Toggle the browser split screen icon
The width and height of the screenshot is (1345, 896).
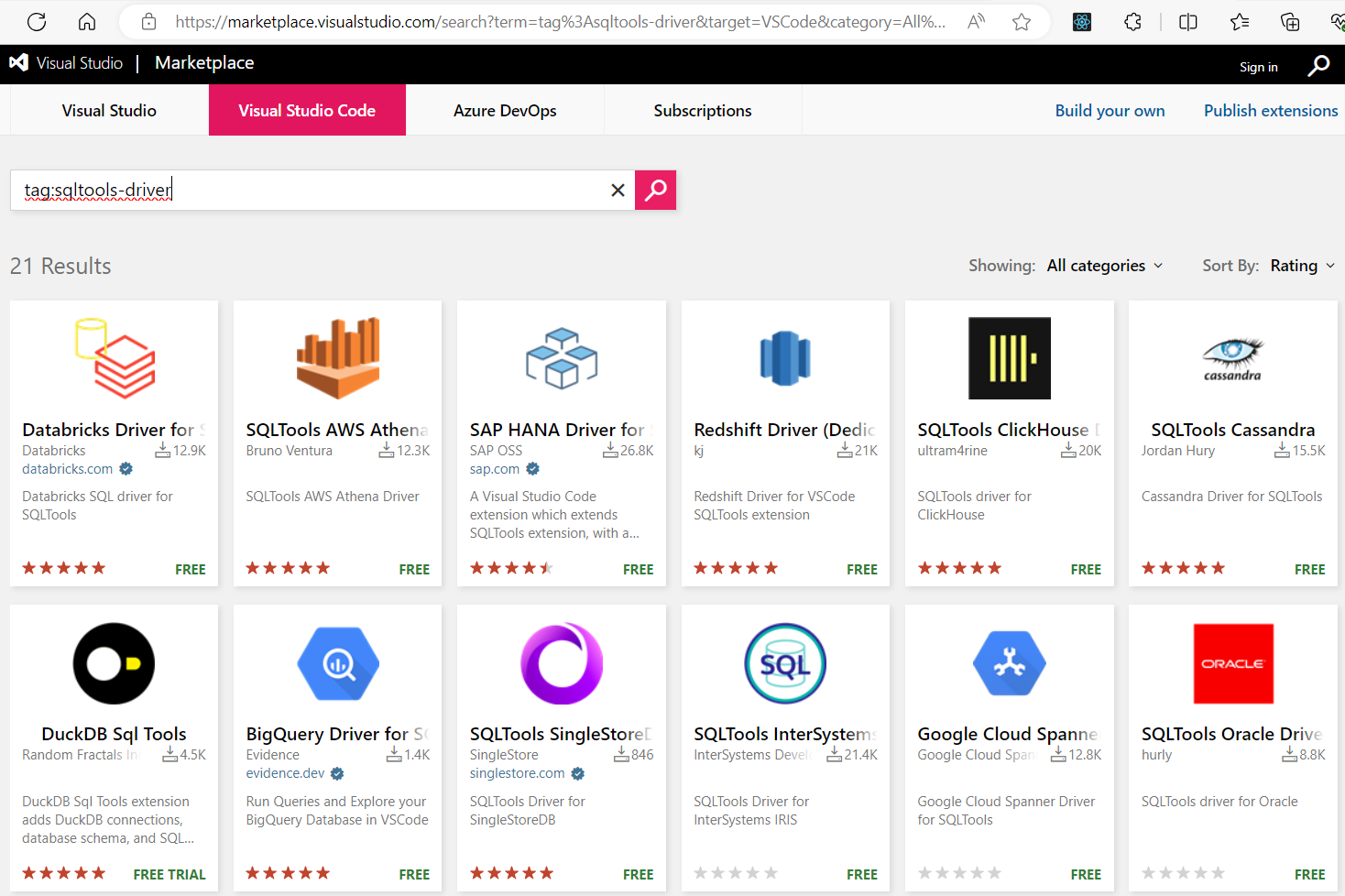(x=1188, y=22)
